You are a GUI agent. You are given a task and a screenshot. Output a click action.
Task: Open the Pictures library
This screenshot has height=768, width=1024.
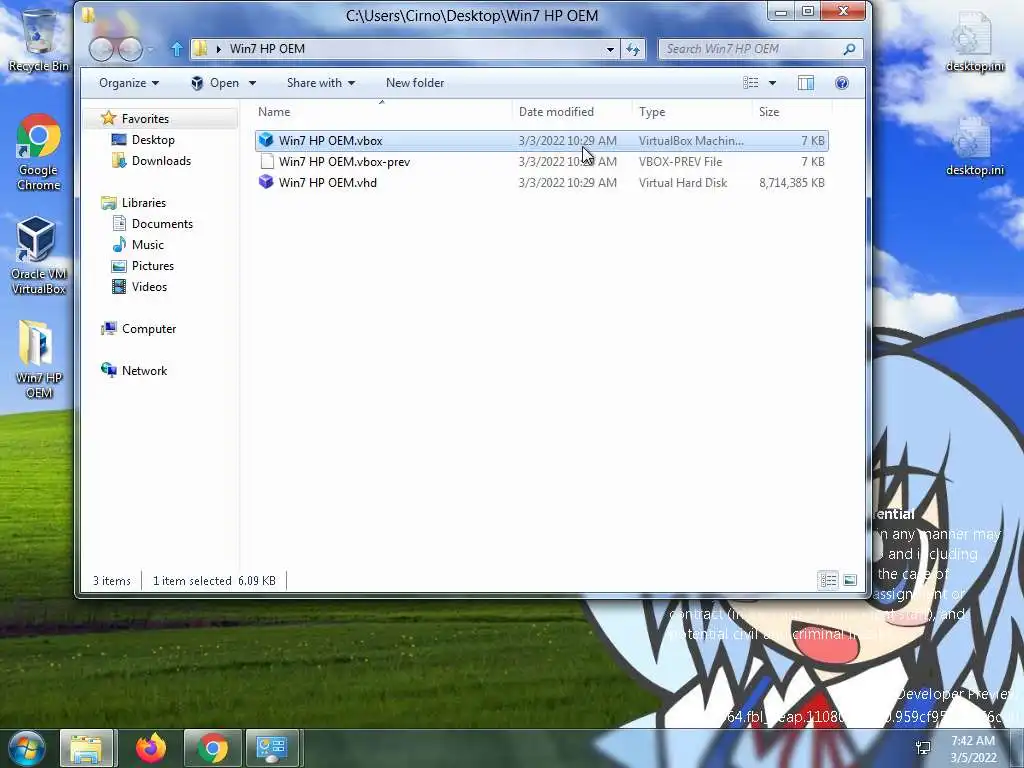click(x=153, y=266)
